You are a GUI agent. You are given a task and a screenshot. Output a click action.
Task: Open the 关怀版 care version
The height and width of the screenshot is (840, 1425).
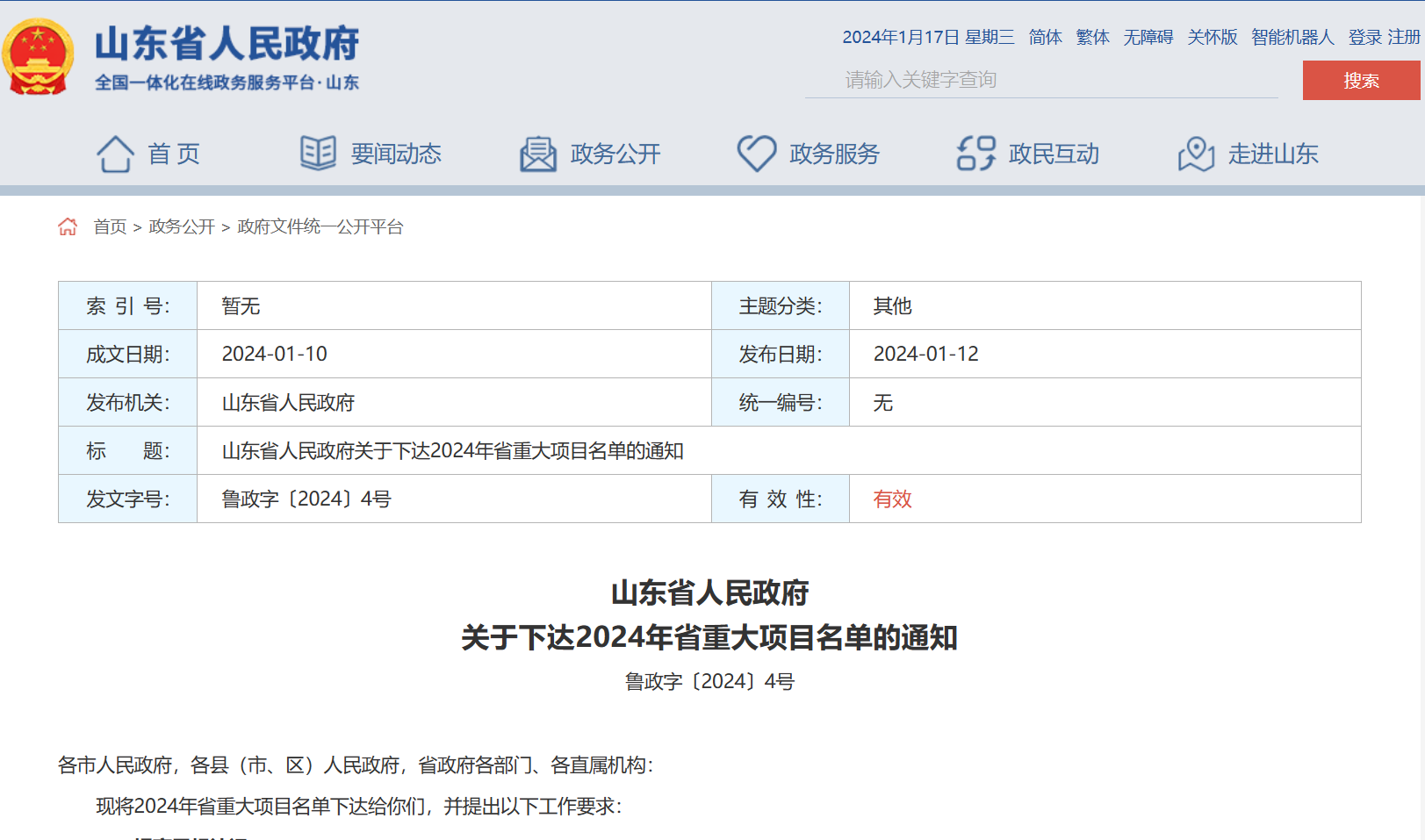click(x=1212, y=38)
